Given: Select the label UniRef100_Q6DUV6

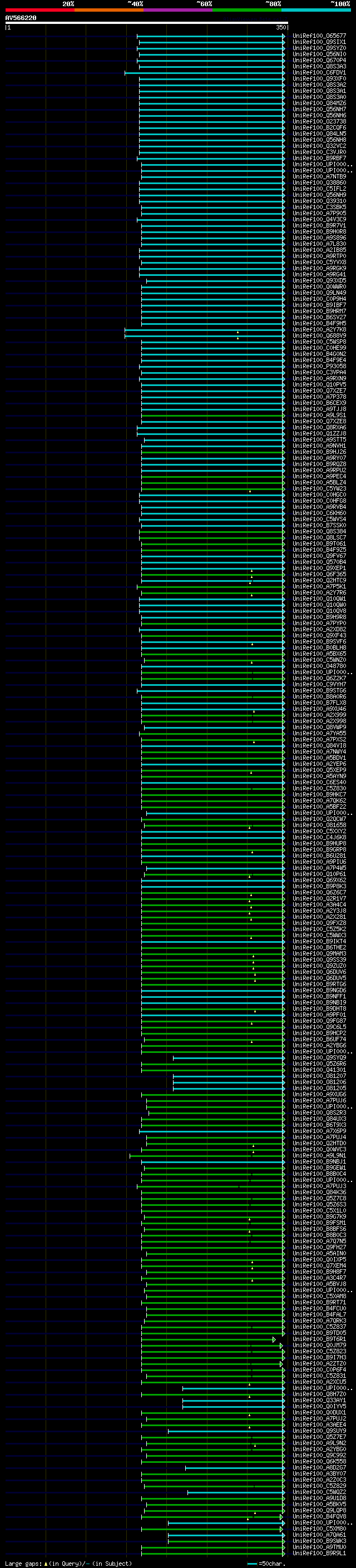Looking at the screenshot, I should 319,972.
